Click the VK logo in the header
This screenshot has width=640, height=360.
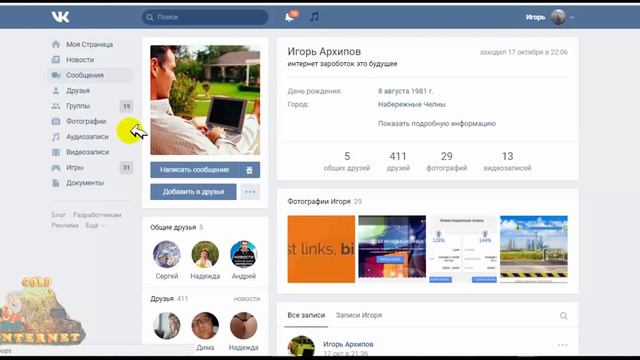[60, 17]
